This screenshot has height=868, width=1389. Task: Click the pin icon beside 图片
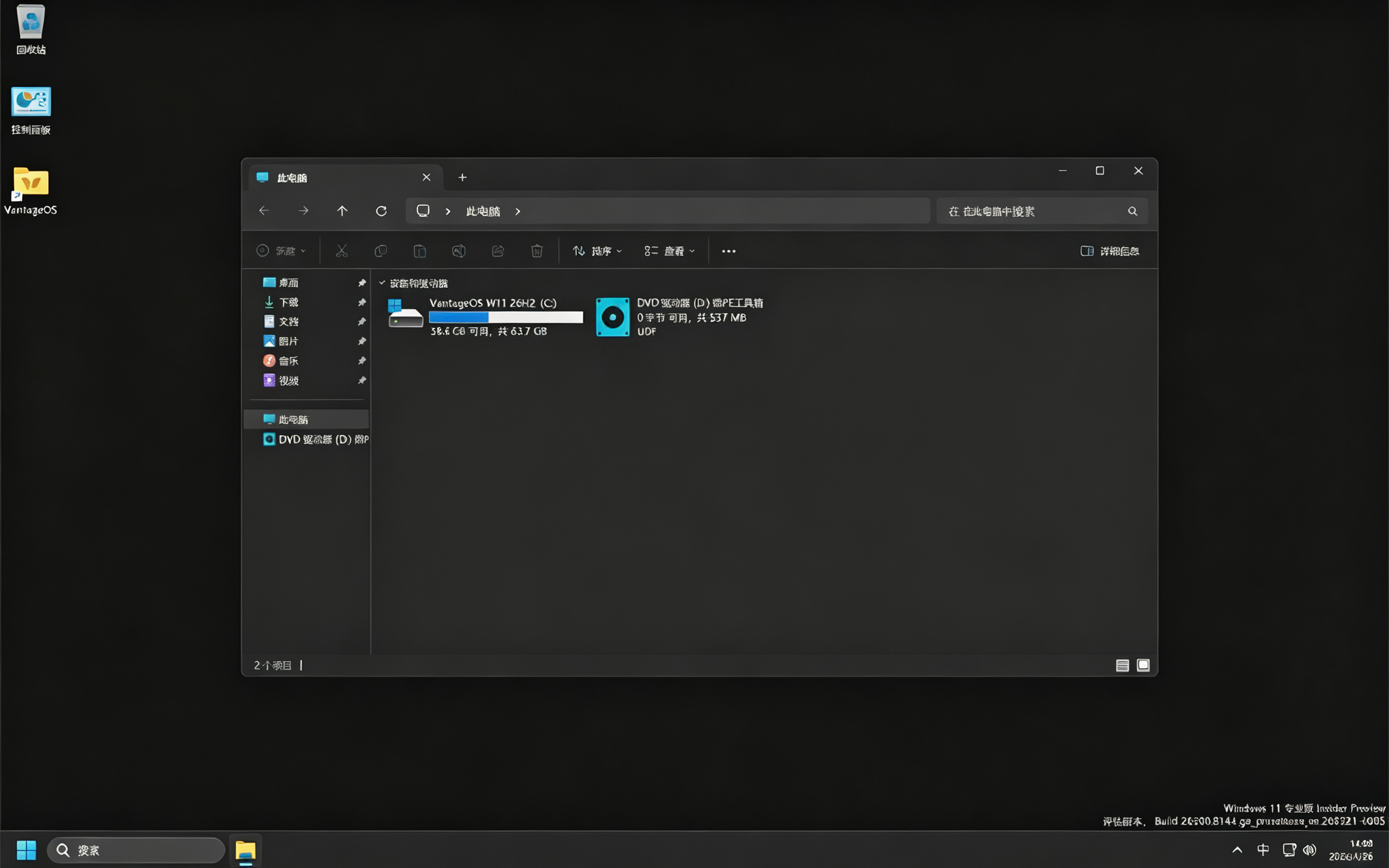[361, 341]
